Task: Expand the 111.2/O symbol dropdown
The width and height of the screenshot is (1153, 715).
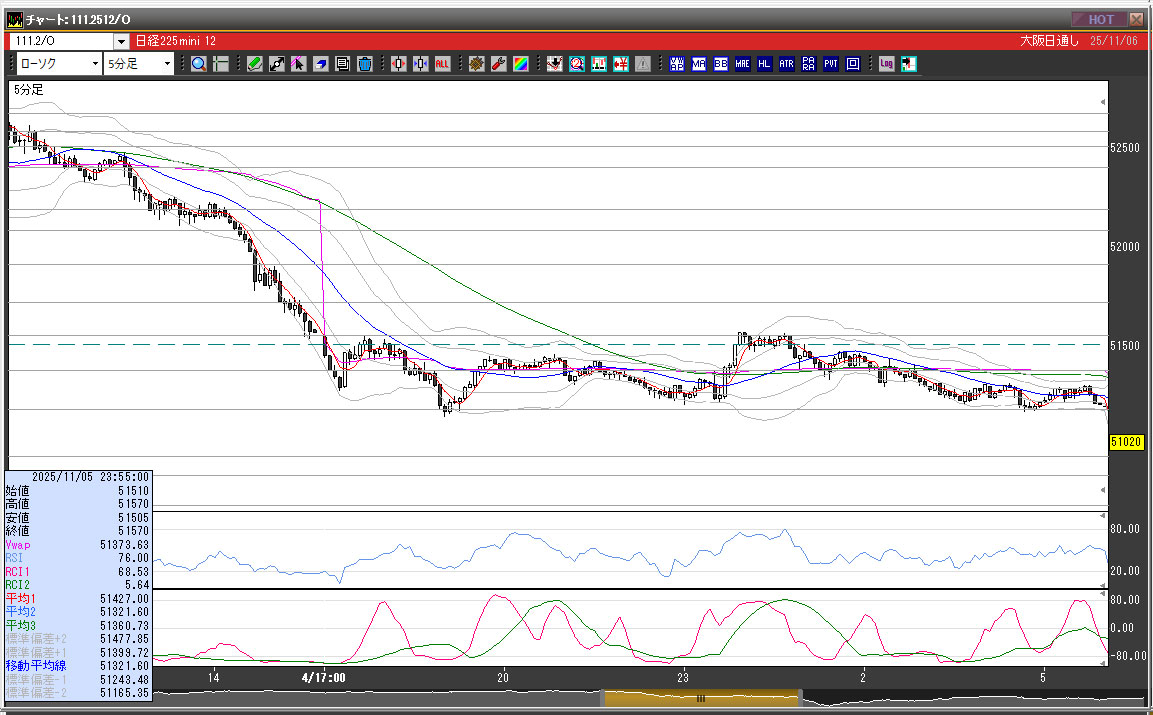Action: [x=121, y=41]
